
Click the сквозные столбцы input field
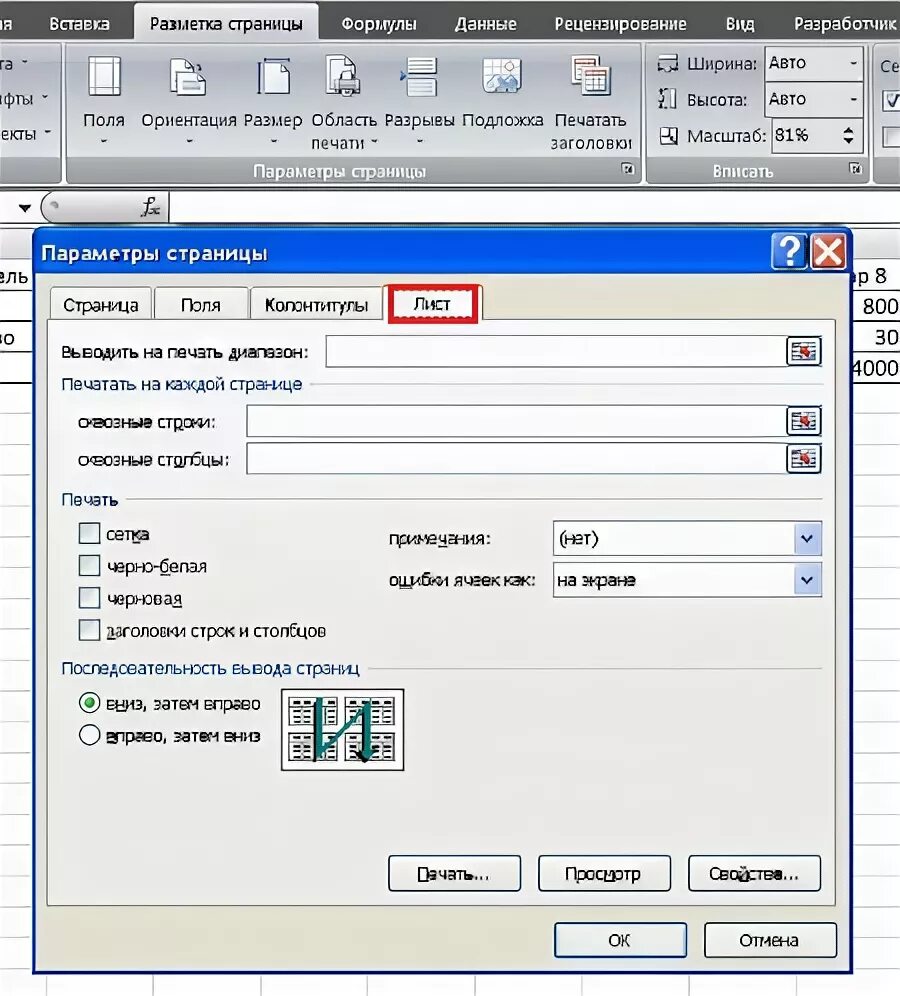coord(516,459)
